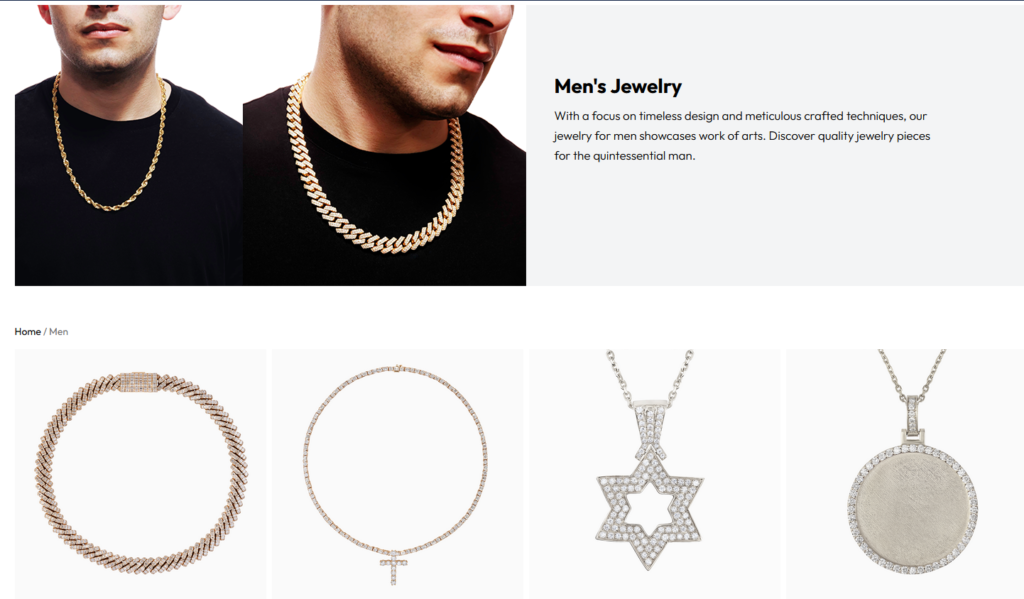View the round medallion pendant product
1024x599 pixels.
905,474
